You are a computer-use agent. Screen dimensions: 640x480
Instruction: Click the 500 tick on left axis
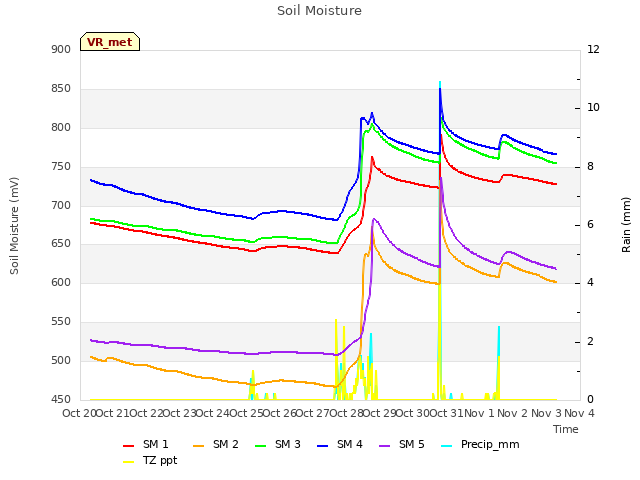(x=61, y=360)
